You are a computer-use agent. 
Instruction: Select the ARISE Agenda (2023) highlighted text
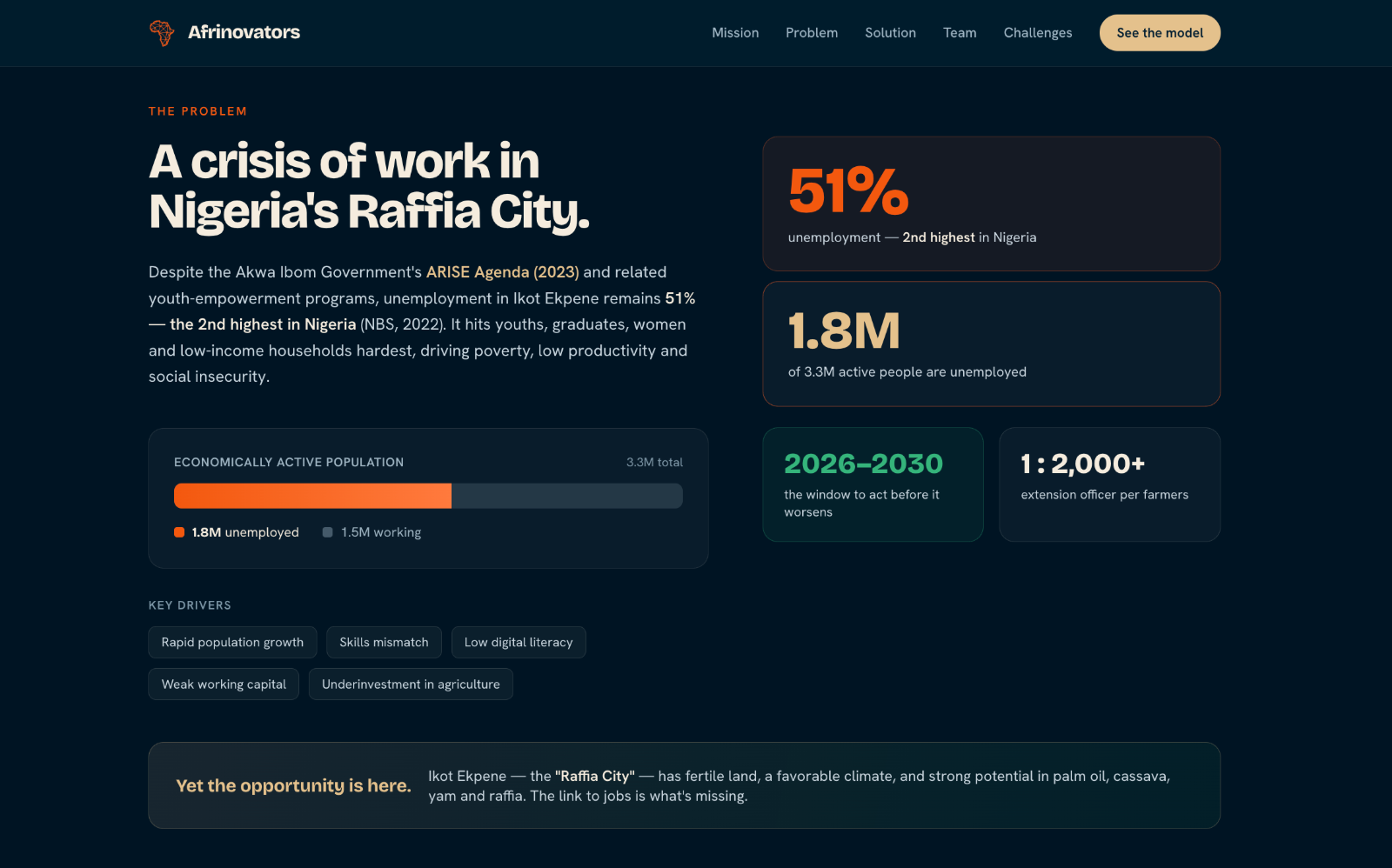coord(503,272)
